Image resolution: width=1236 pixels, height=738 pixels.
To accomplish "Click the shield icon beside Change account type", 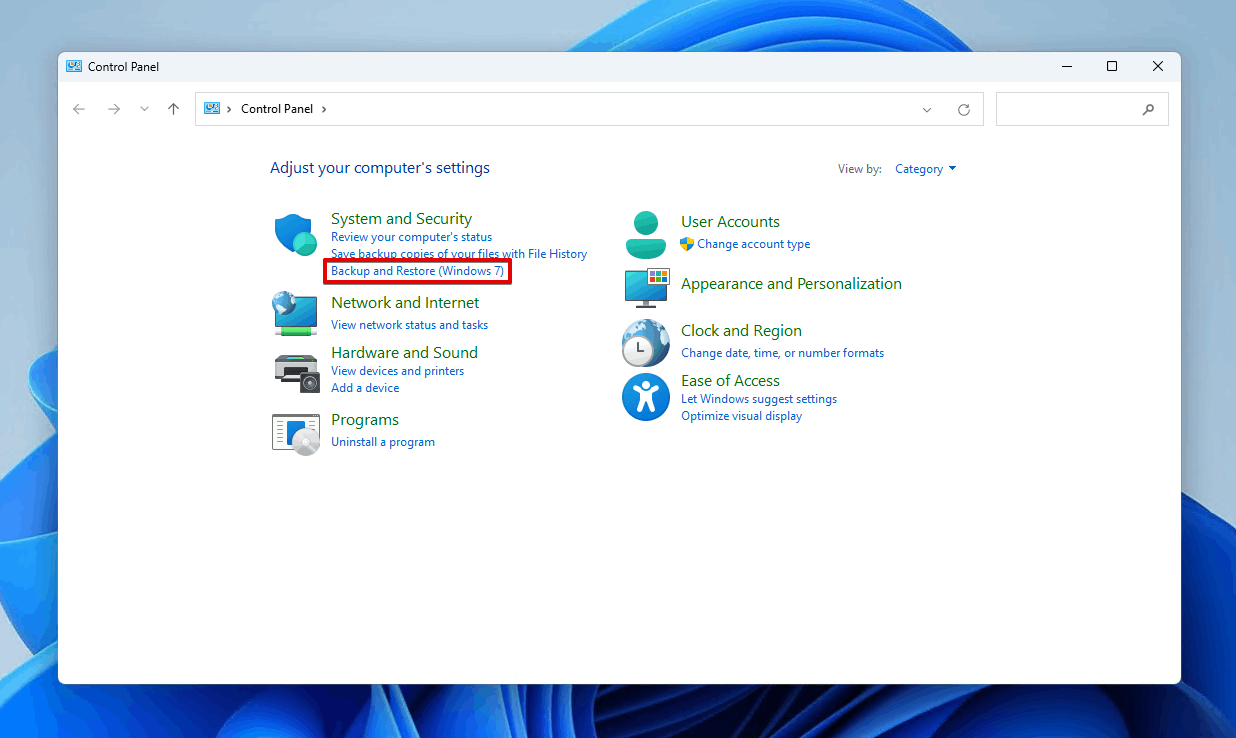I will click(687, 244).
